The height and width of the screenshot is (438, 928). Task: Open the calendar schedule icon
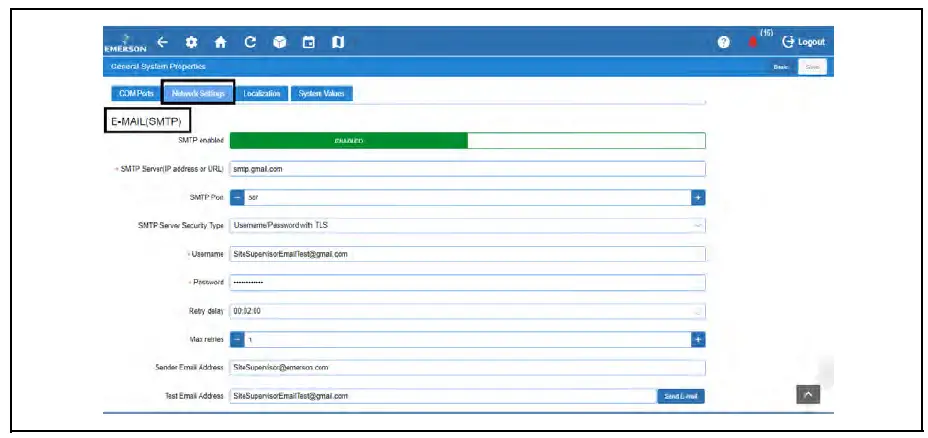[308, 42]
